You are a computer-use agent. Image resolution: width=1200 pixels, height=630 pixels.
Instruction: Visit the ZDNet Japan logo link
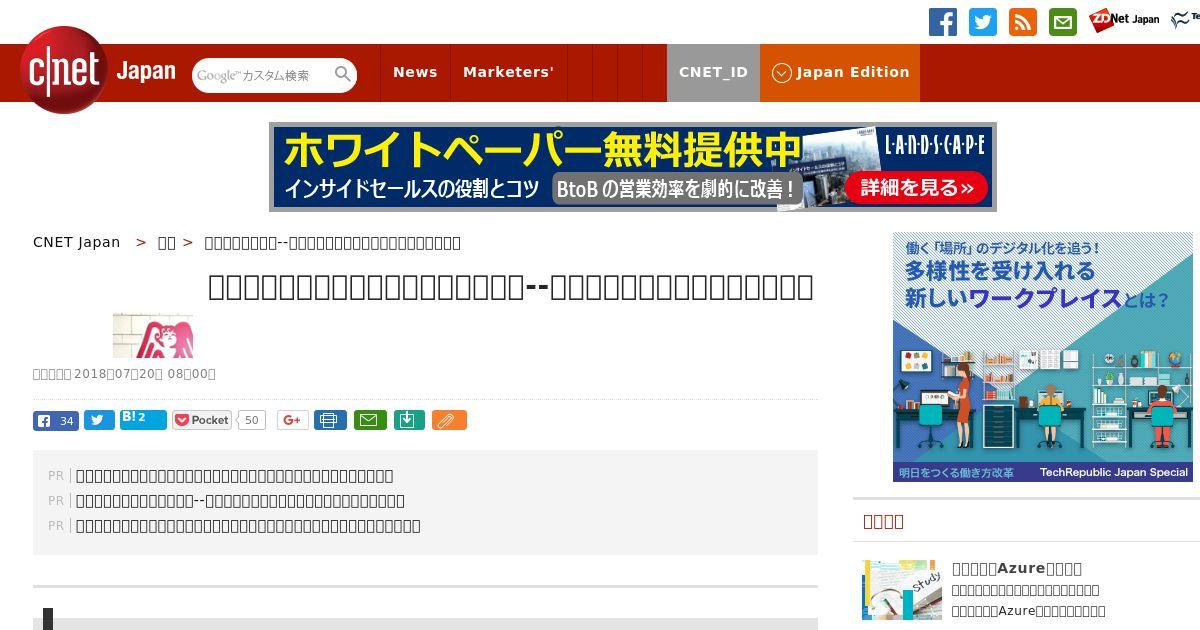point(1124,20)
